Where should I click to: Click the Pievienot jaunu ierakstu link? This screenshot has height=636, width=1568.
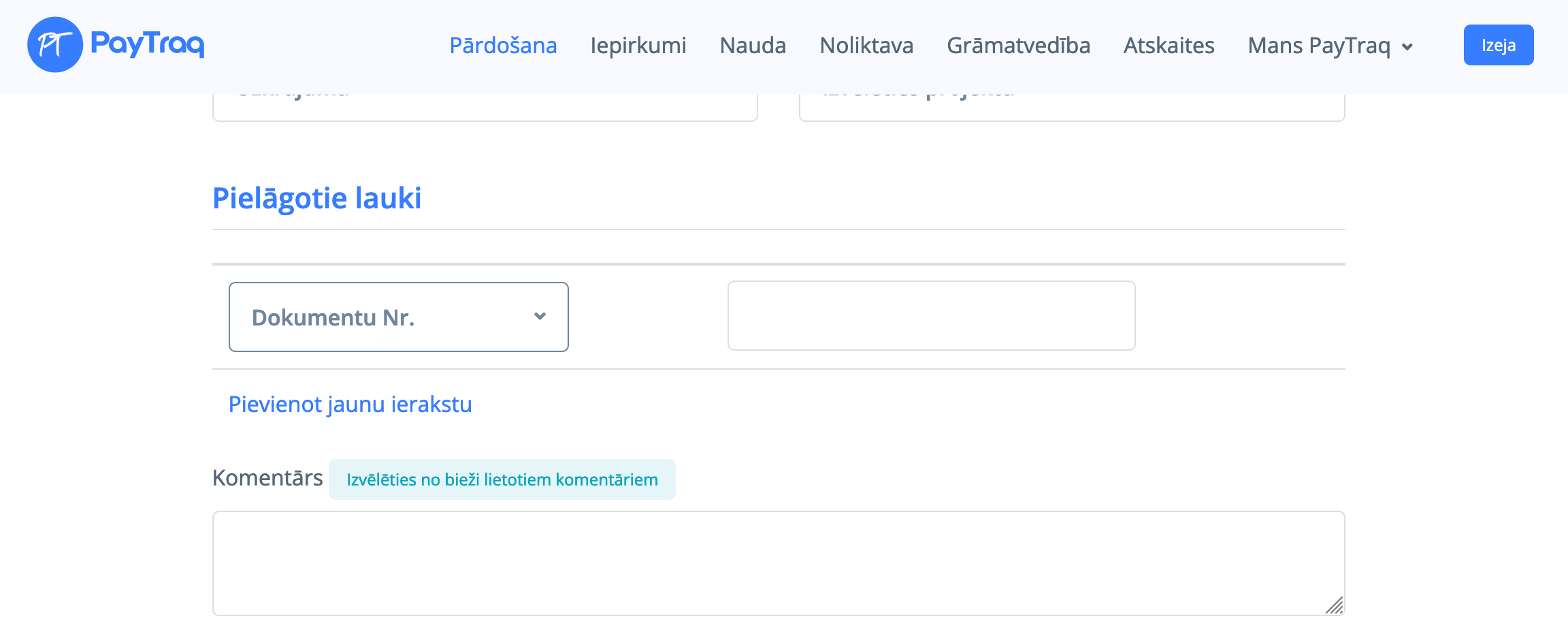pyautogui.click(x=350, y=404)
